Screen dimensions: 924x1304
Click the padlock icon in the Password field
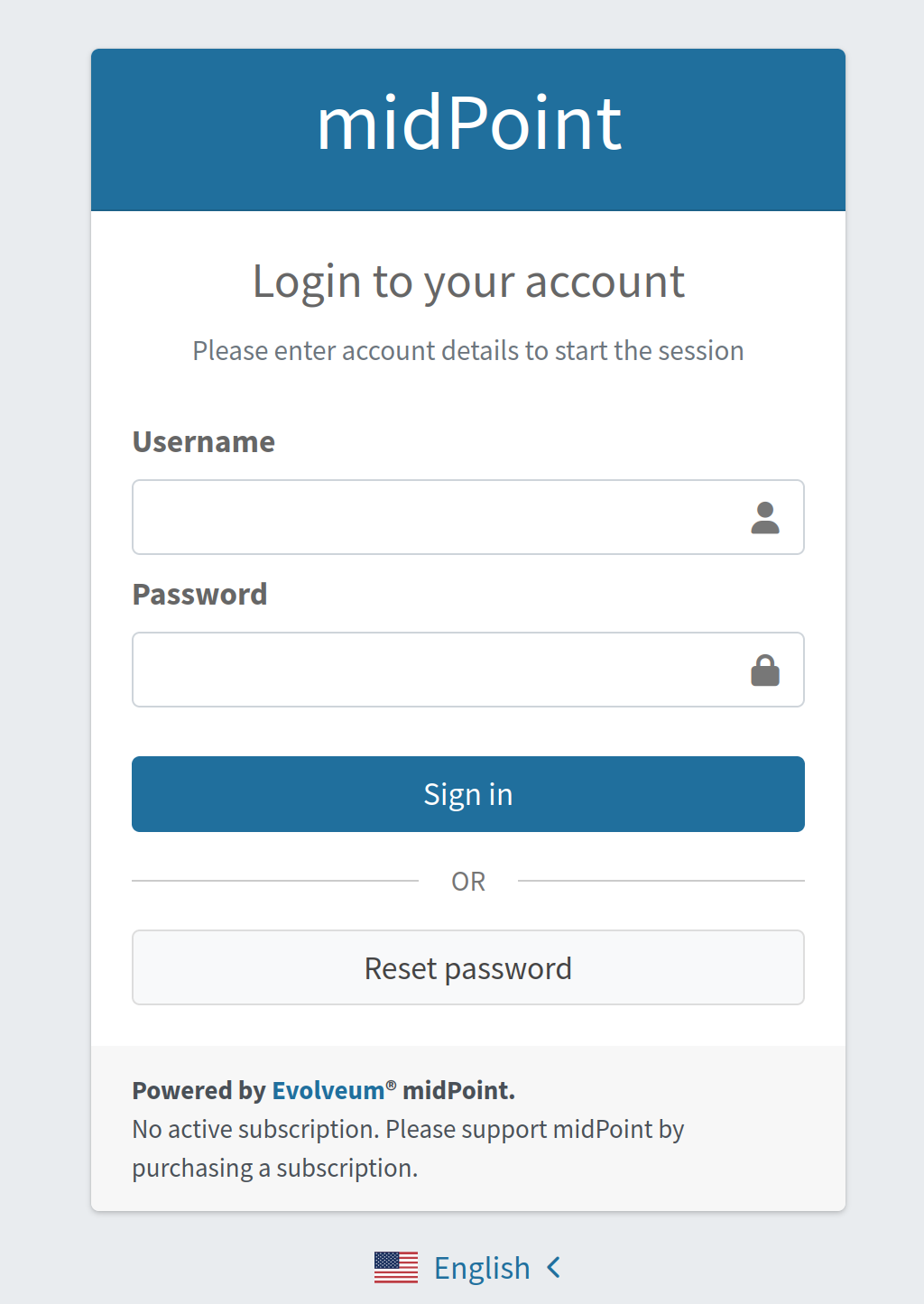pyautogui.click(x=764, y=669)
